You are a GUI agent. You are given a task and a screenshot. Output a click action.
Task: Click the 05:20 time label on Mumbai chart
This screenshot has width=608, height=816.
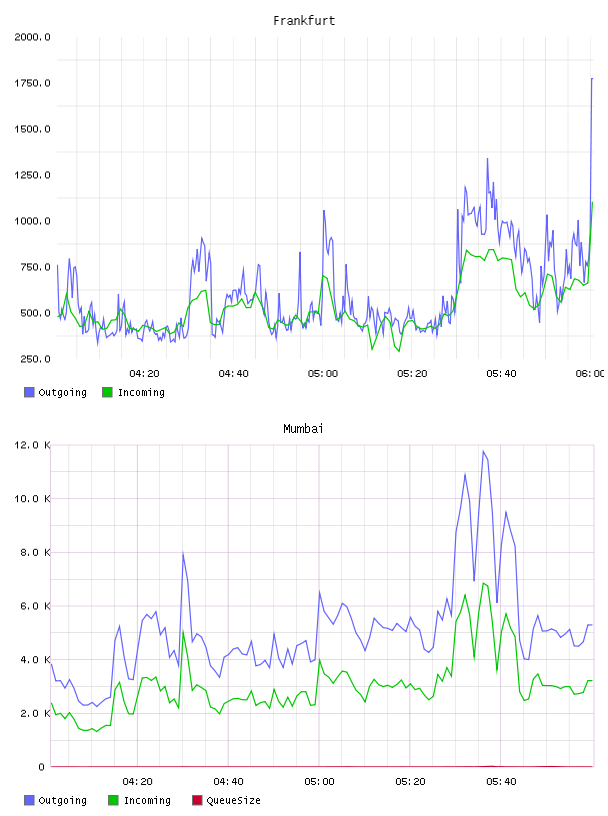click(410, 782)
